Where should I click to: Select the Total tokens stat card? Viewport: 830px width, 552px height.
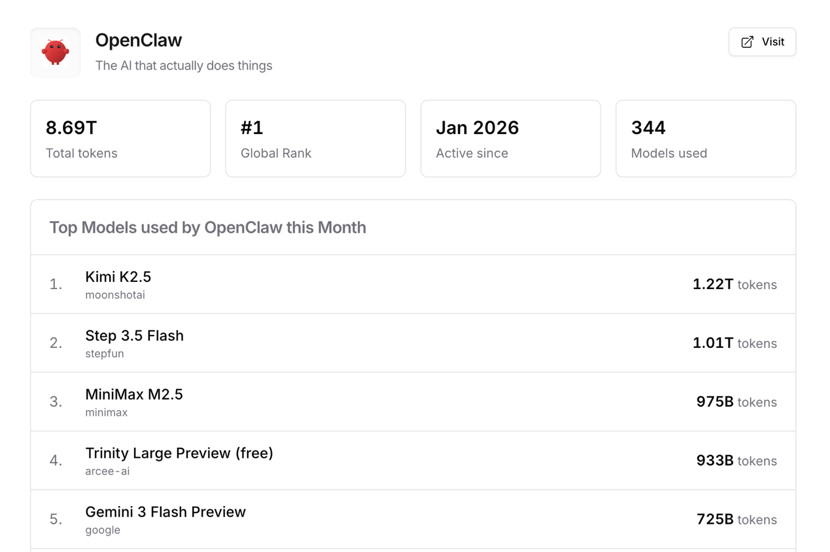(120, 139)
